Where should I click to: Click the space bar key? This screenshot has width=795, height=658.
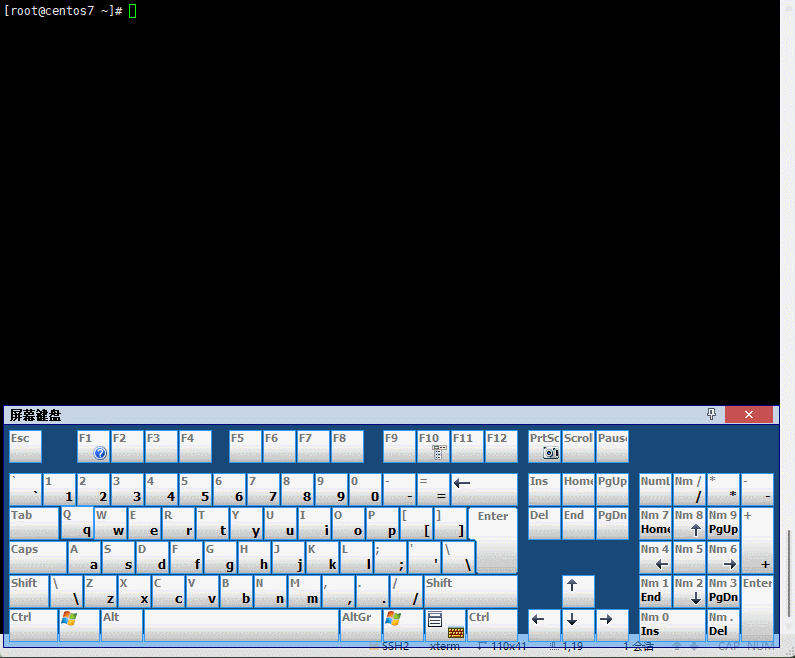pos(241,625)
